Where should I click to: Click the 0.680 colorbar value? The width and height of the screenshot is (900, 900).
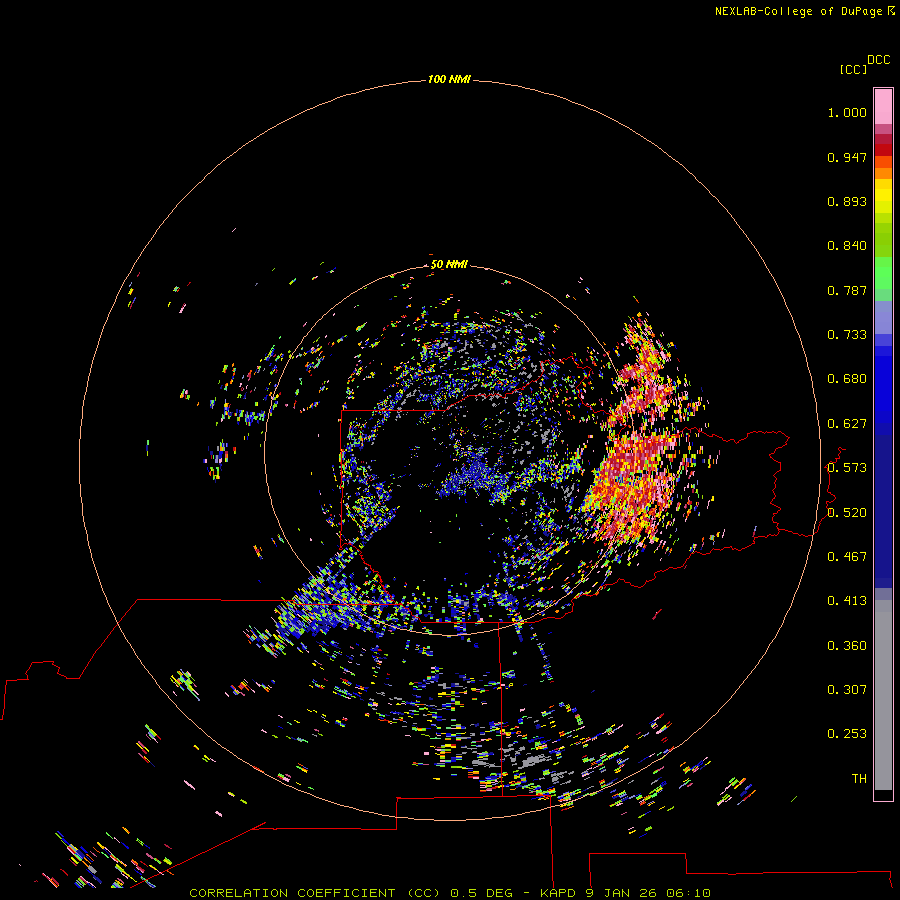pos(847,379)
